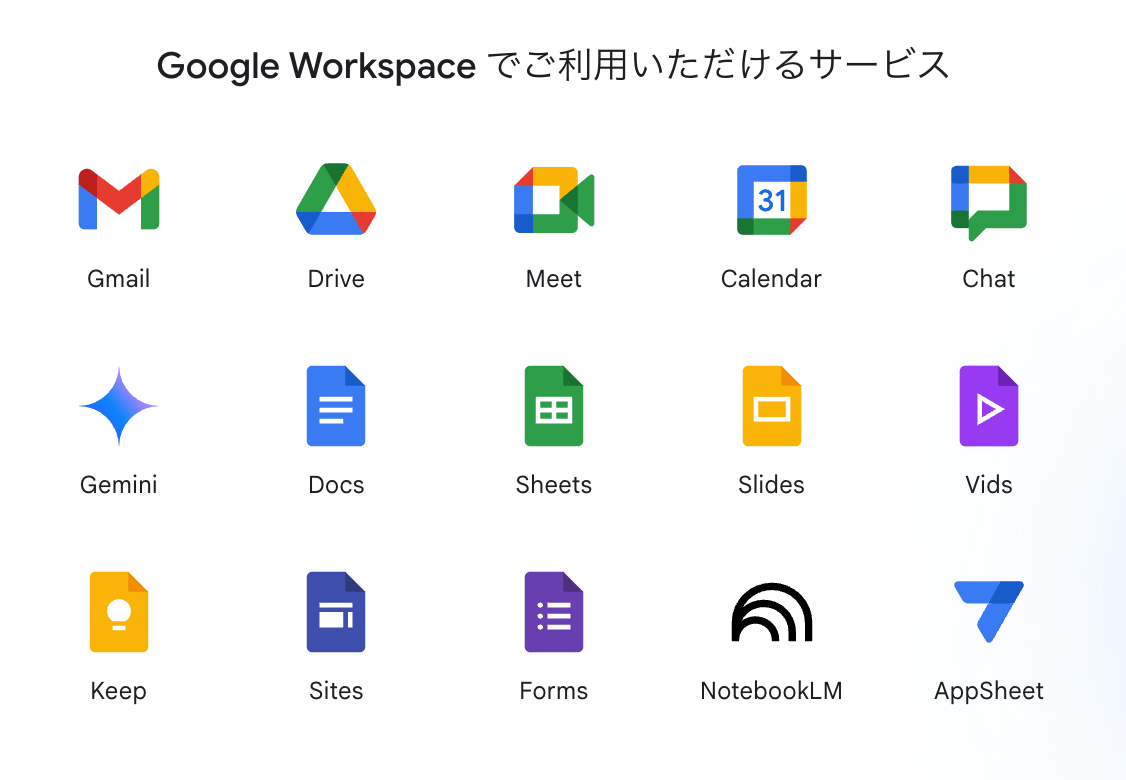Click the "Sheets" label text

pos(554,485)
